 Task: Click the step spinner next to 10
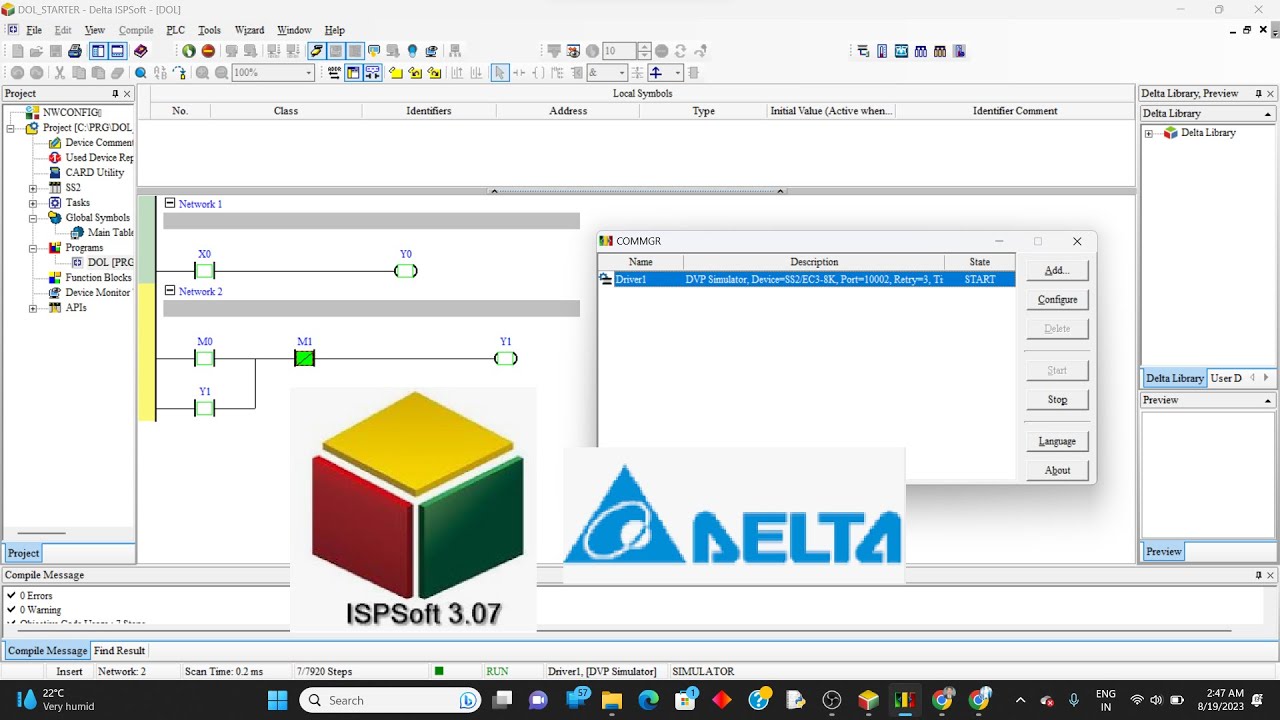pos(644,51)
